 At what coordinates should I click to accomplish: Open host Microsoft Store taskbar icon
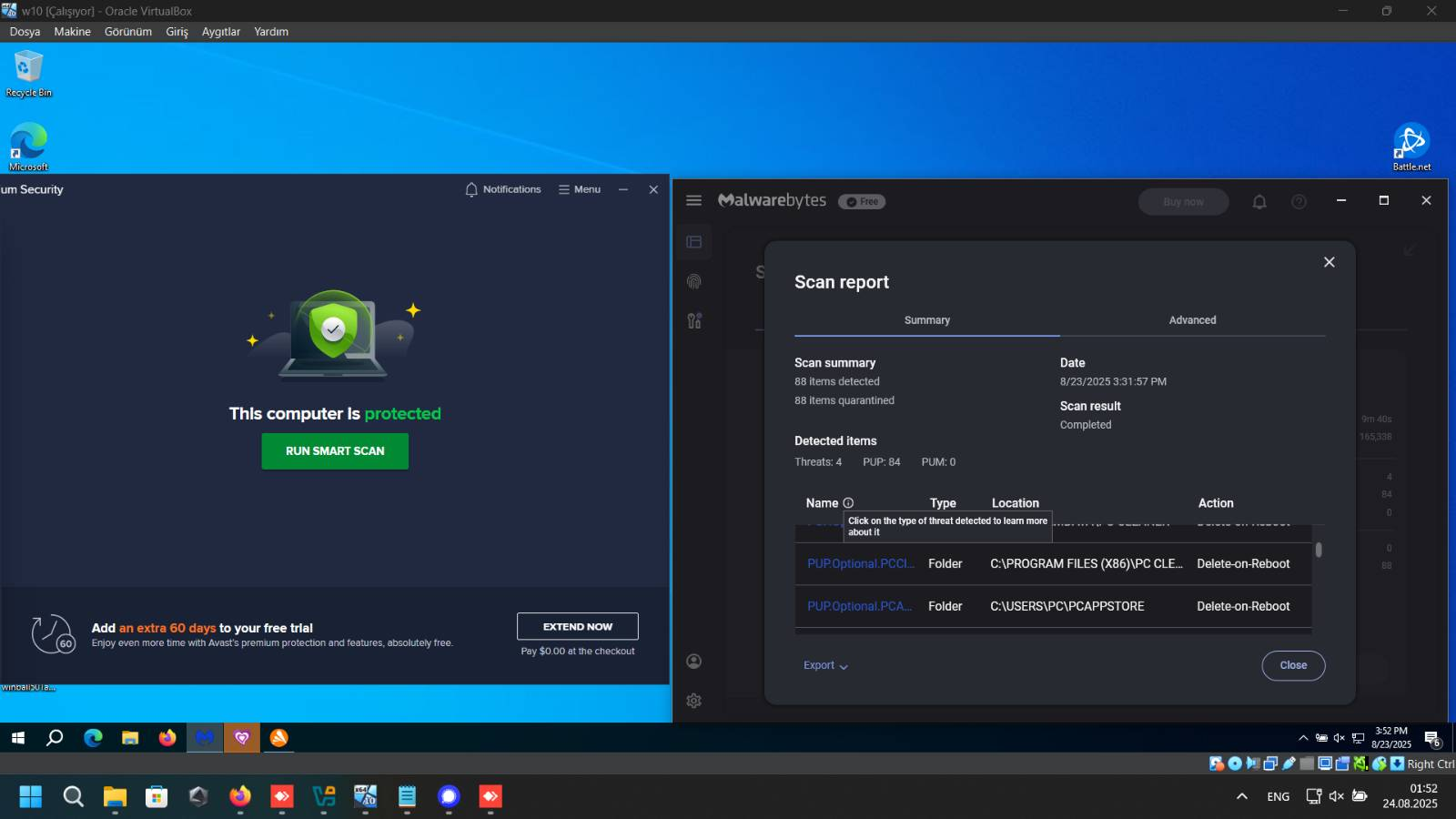click(157, 797)
